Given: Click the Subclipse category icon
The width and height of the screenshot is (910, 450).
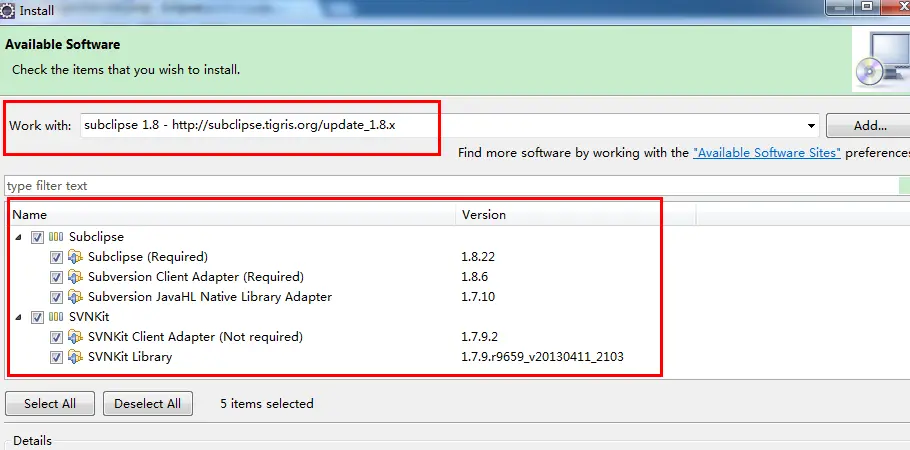Looking at the screenshot, I should [x=56, y=237].
